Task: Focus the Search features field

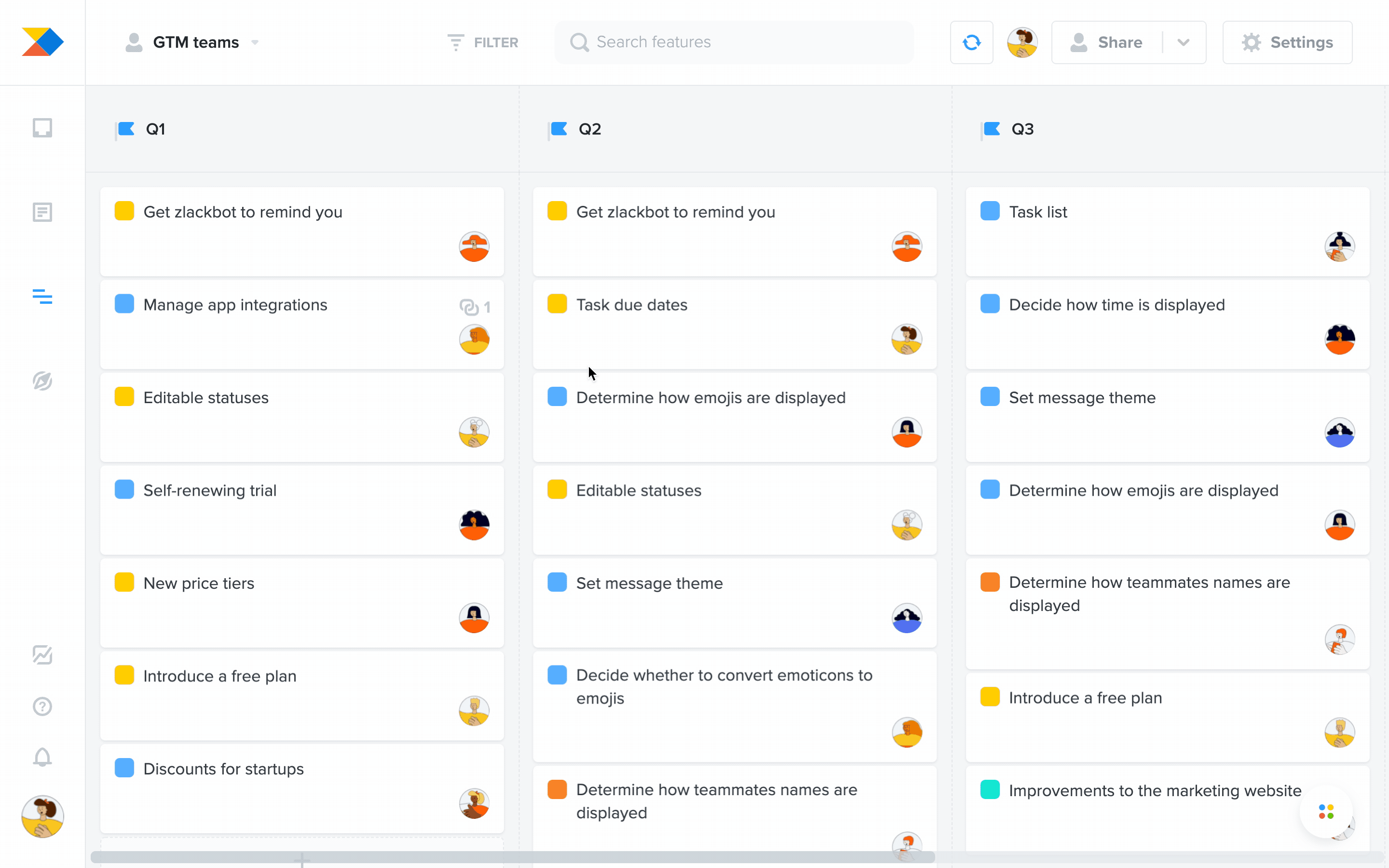Action: click(x=734, y=42)
